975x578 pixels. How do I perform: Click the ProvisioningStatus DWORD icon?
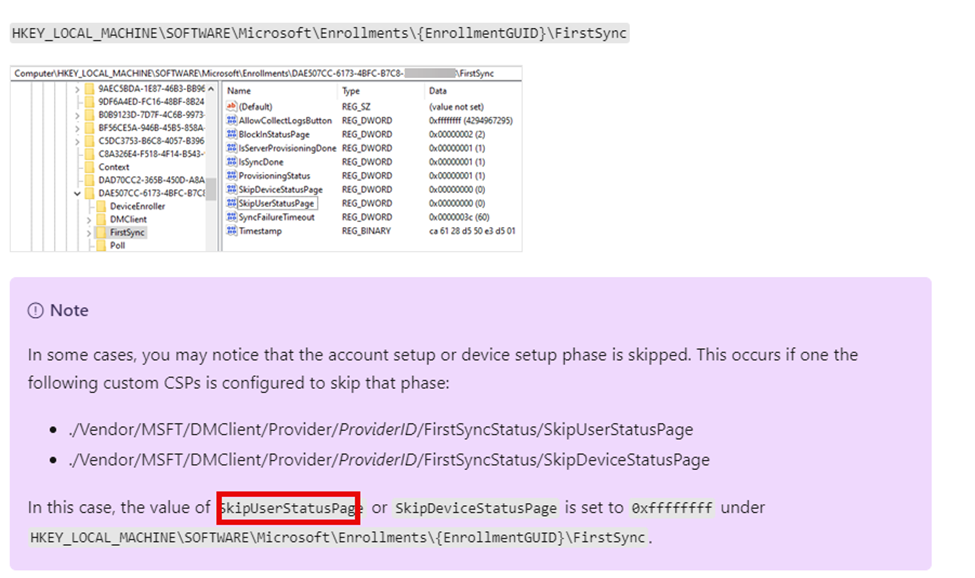pos(231,175)
